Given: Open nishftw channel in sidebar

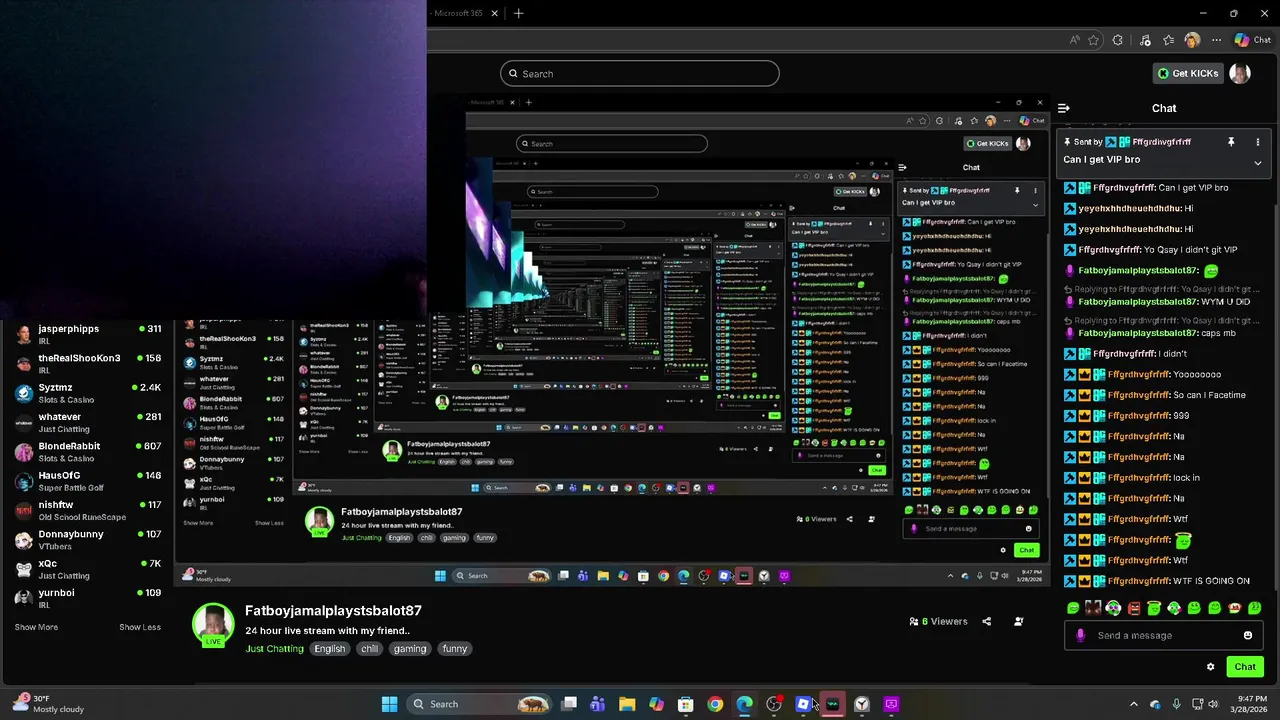Looking at the screenshot, I should click(87, 510).
